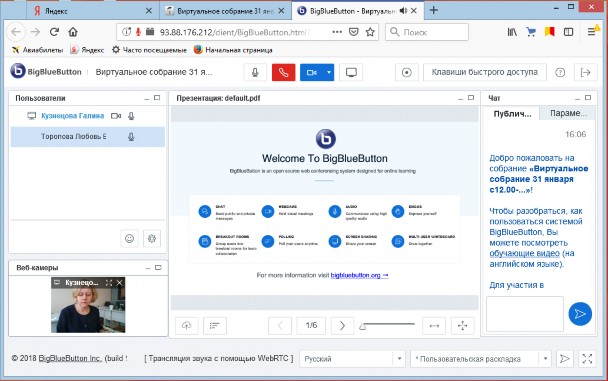Screen dimensions: 608x381
Task: Switch to the Публич... chat tab
Action: 512,114
